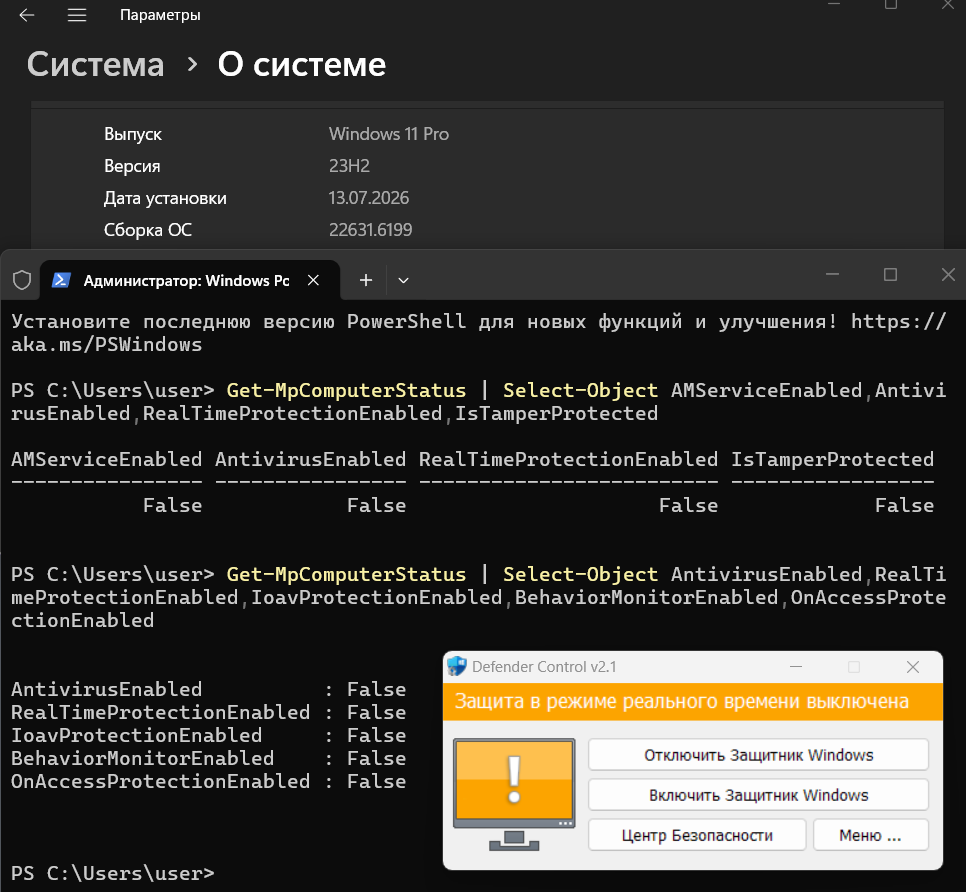
Task: Select version value 23H2
Action: (349, 166)
